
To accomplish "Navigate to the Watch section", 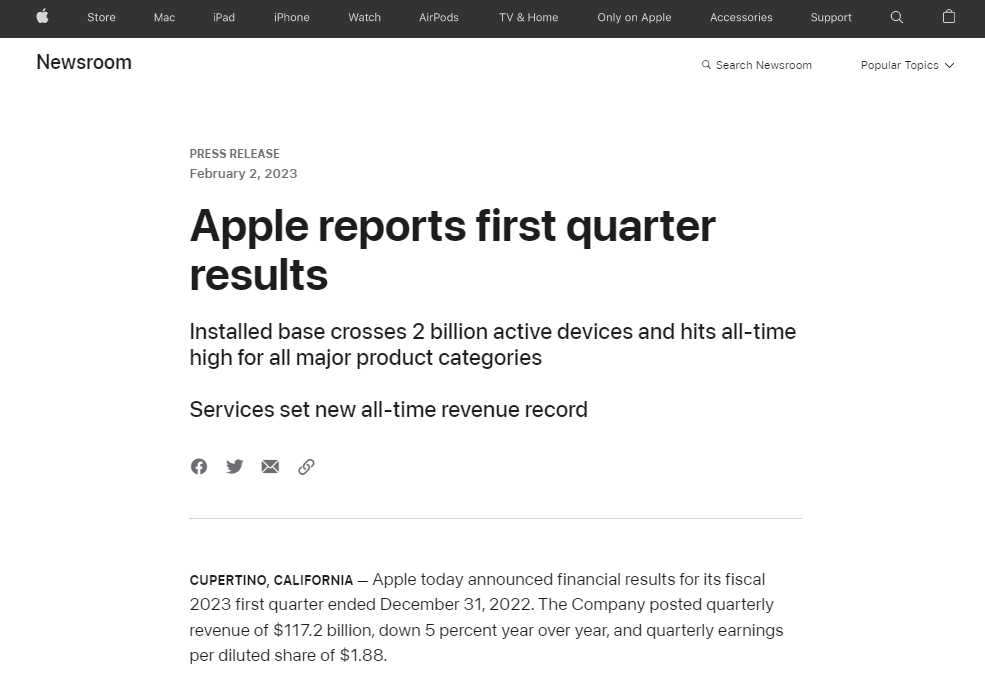I will pos(364,17).
